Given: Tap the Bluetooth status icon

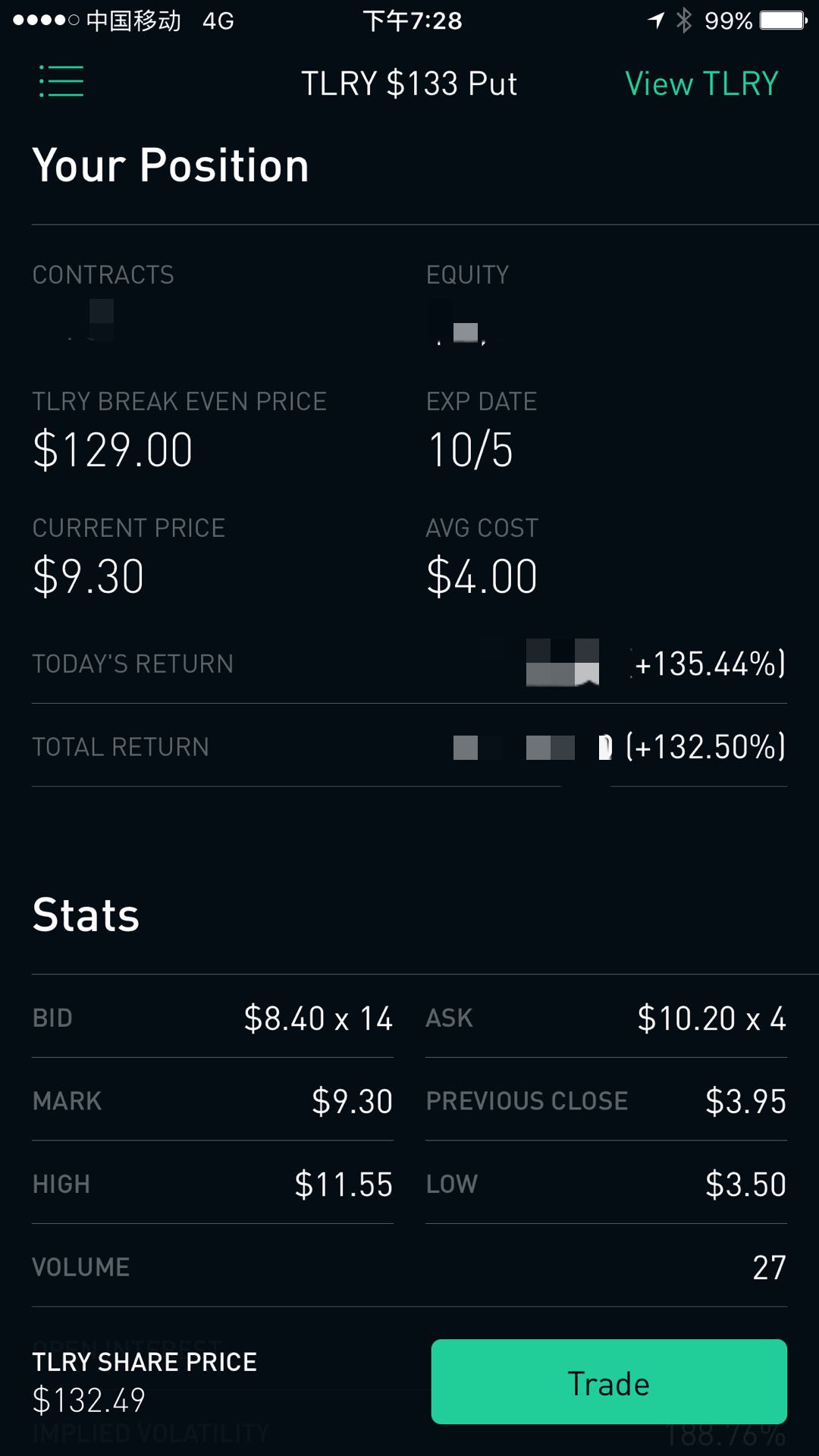Looking at the screenshot, I should tap(684, 20).
